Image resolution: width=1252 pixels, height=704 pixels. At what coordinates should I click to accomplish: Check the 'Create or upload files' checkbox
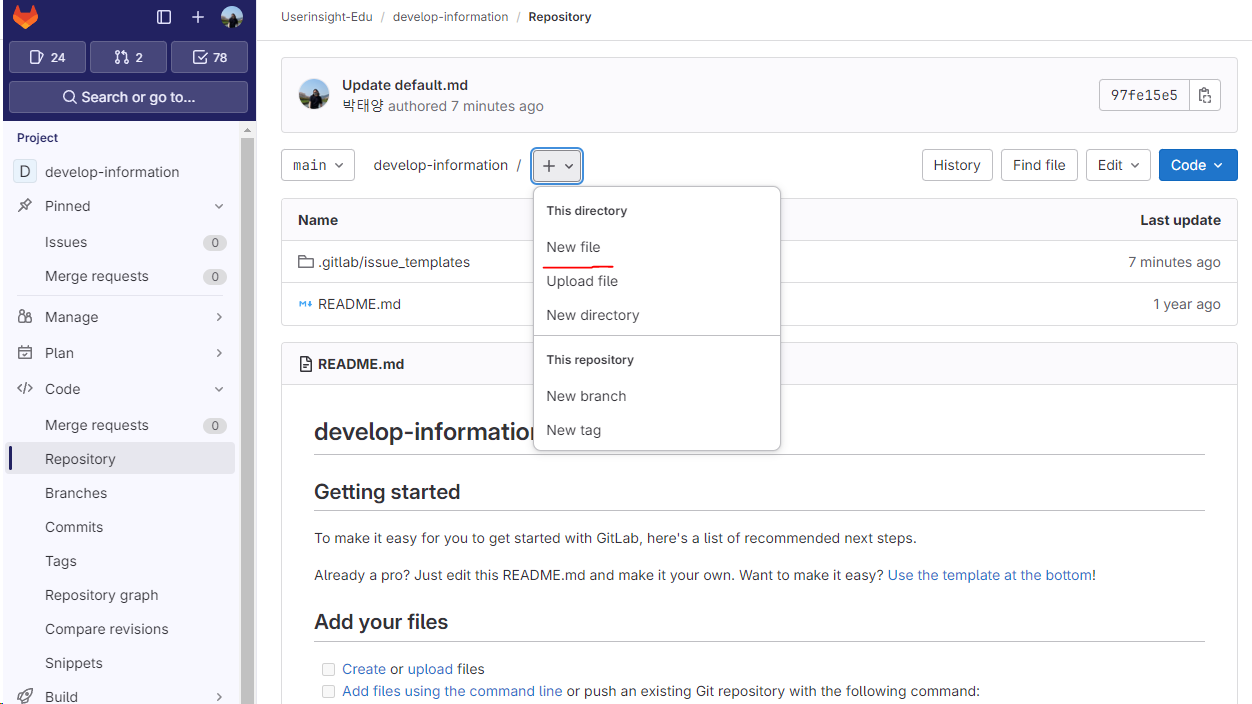click(x=328, y=669)
